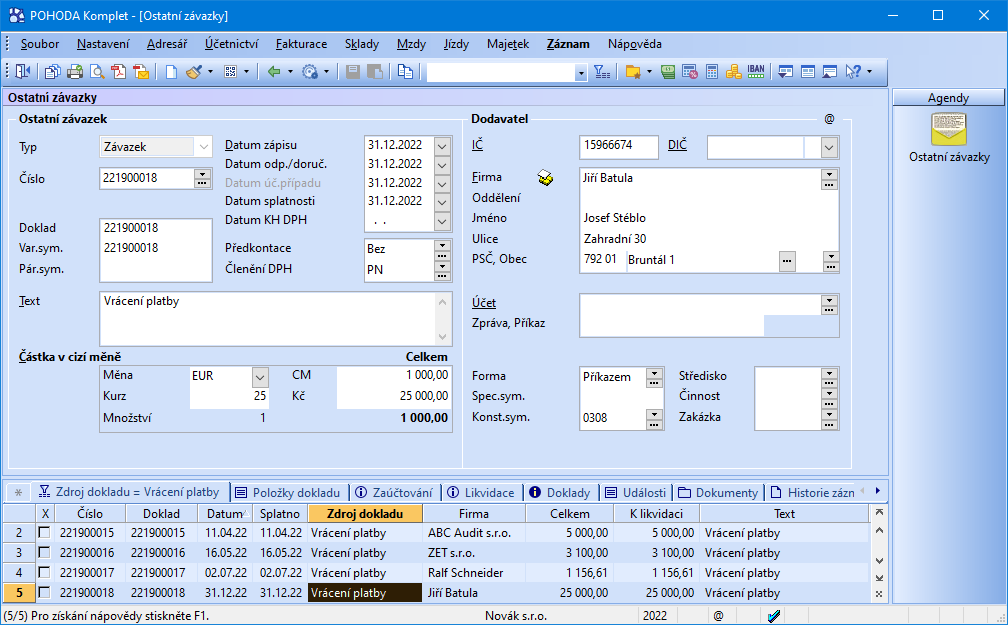Click the blue checkmark icon in status bar
The height and width of the screenshot is (625, 1008).
click(774, 616)
